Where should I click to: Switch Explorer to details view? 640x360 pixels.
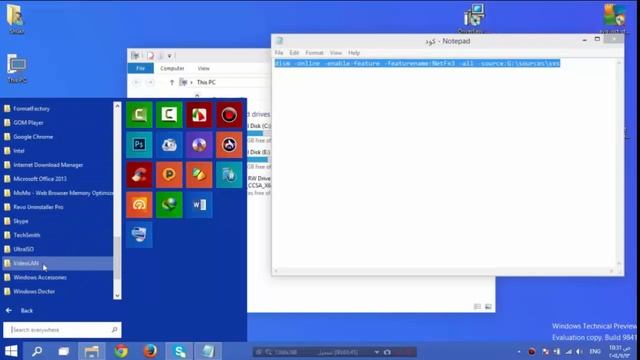[477, 307]
